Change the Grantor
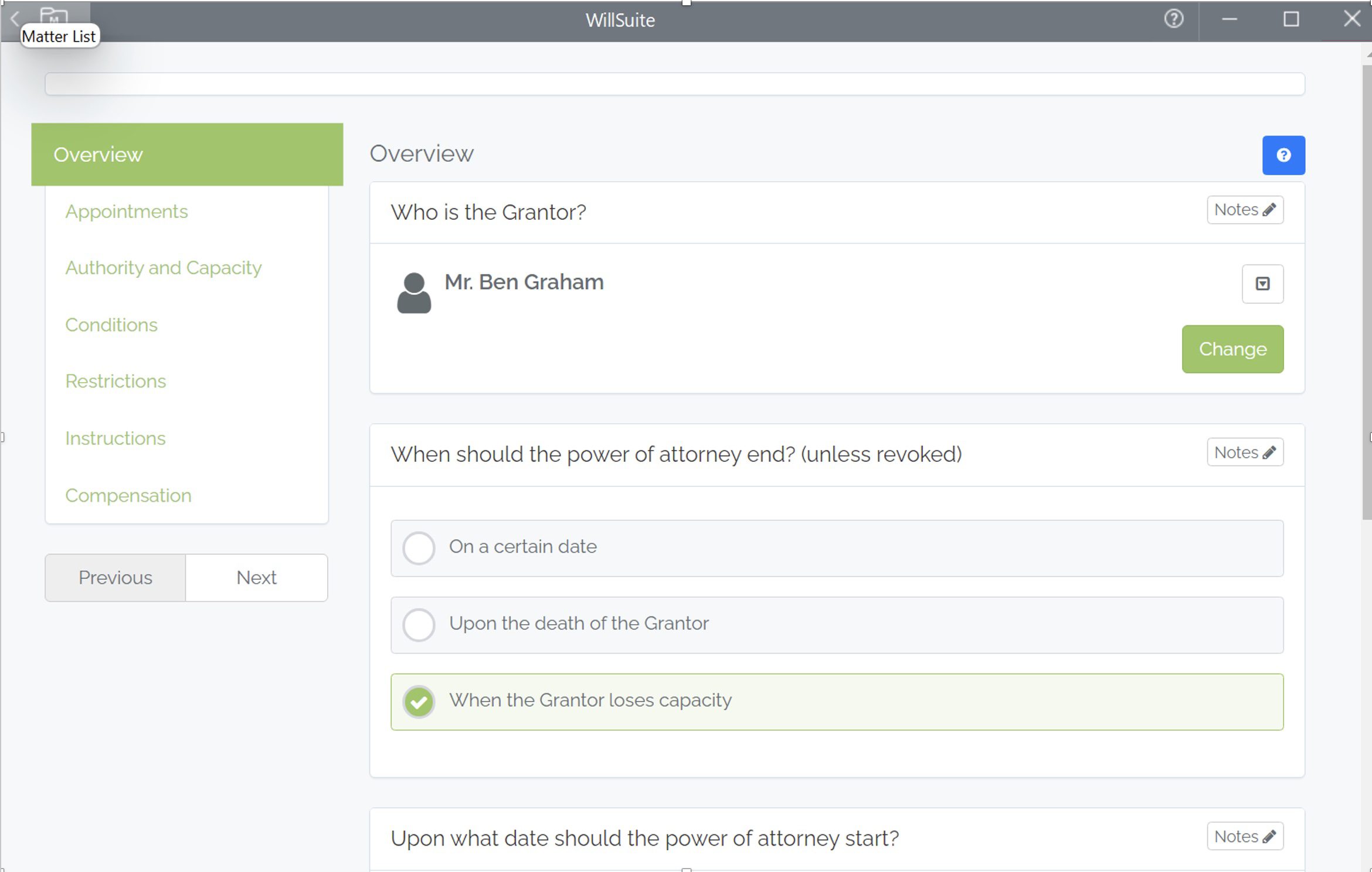 click(1232, 349)
